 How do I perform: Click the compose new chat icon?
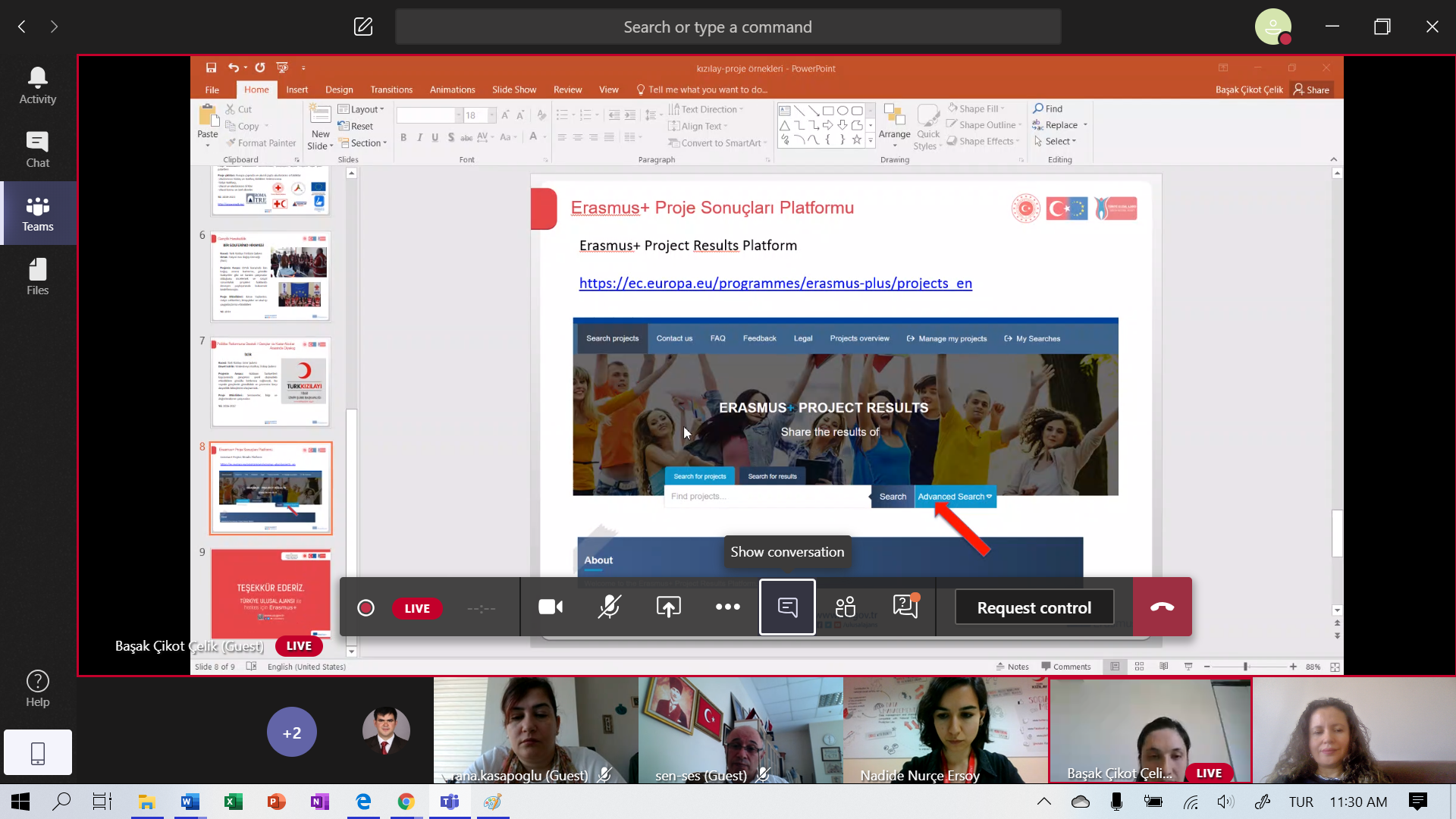(x=363, y=27)
